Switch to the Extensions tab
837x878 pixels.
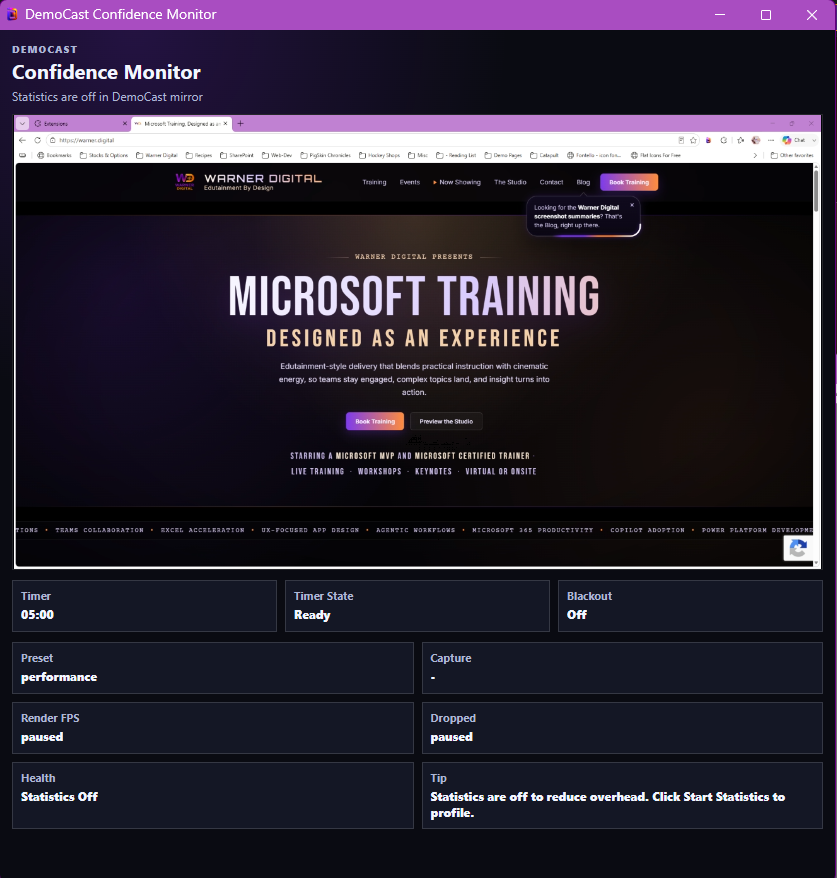point(80,123)
